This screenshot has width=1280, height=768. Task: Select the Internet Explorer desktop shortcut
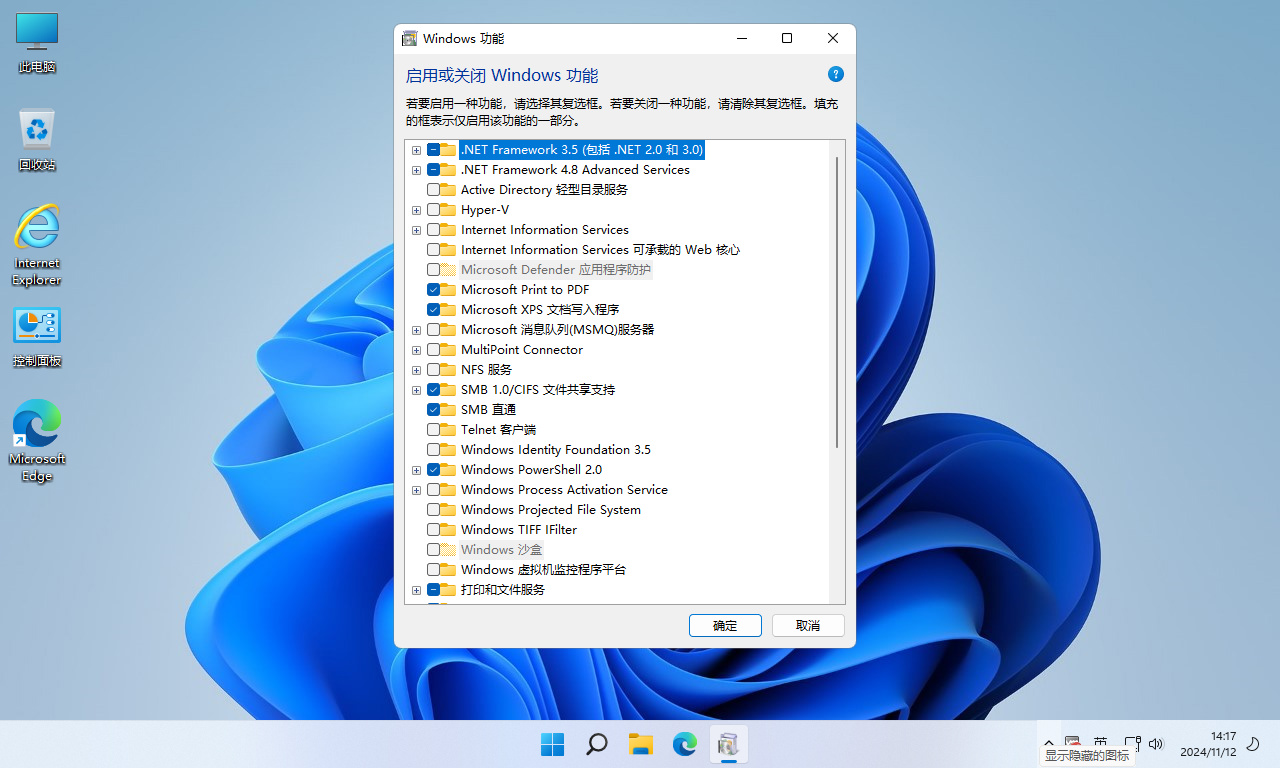[37, 245]
